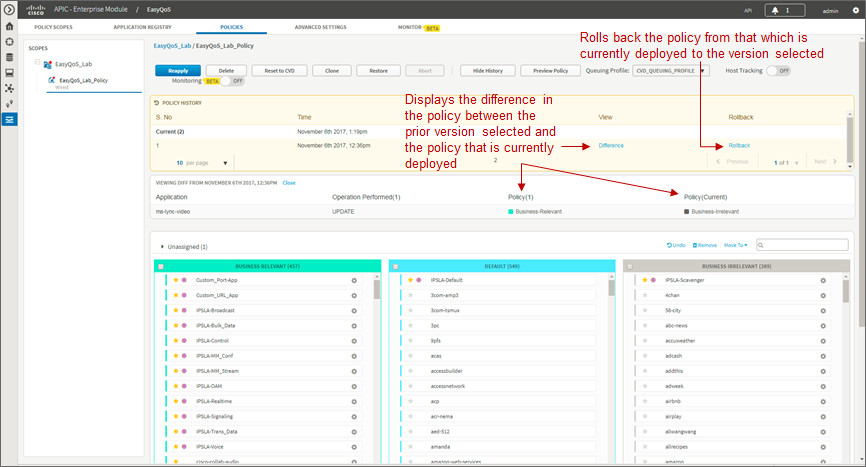Open the Move To dropdown
The width and height of the screenshot is (866, 467).
(x=736, y=245)
